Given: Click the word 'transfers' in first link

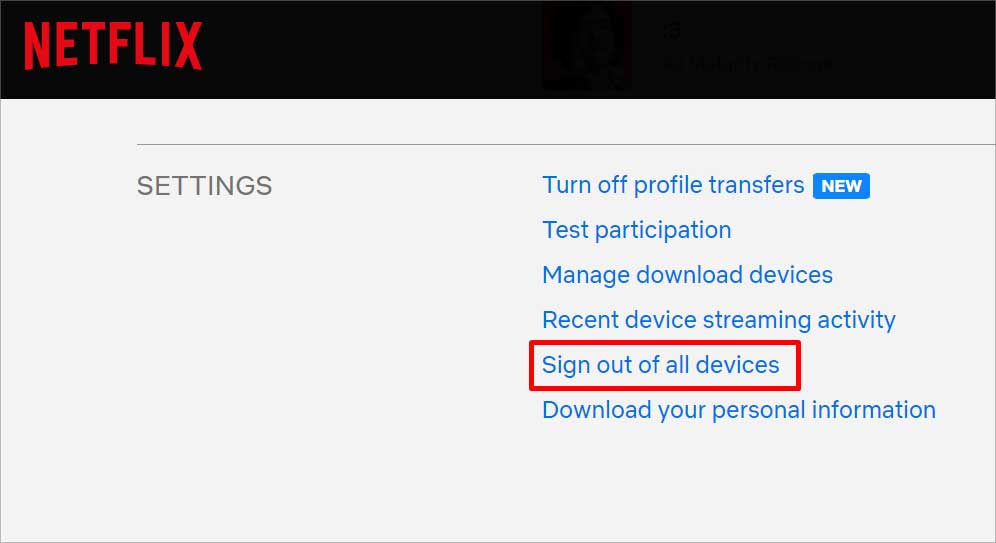Looking at the screenshot, I should (x=757, y=185).
